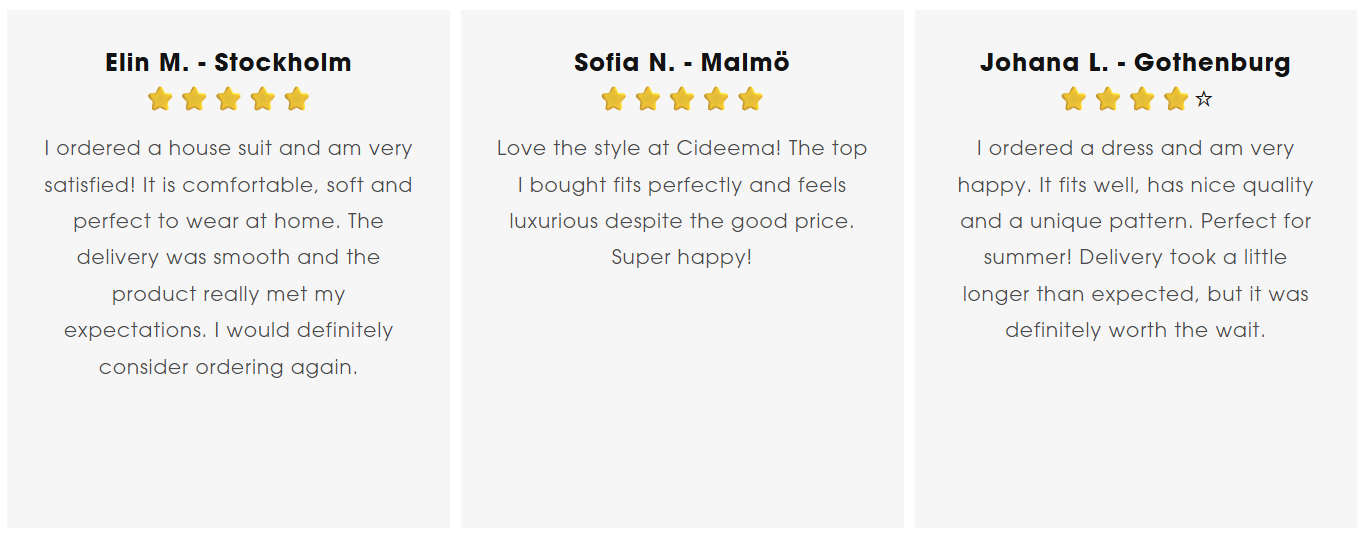
Task: Click the fifth star in Elin M.'s rating
Action: [296, 99]
